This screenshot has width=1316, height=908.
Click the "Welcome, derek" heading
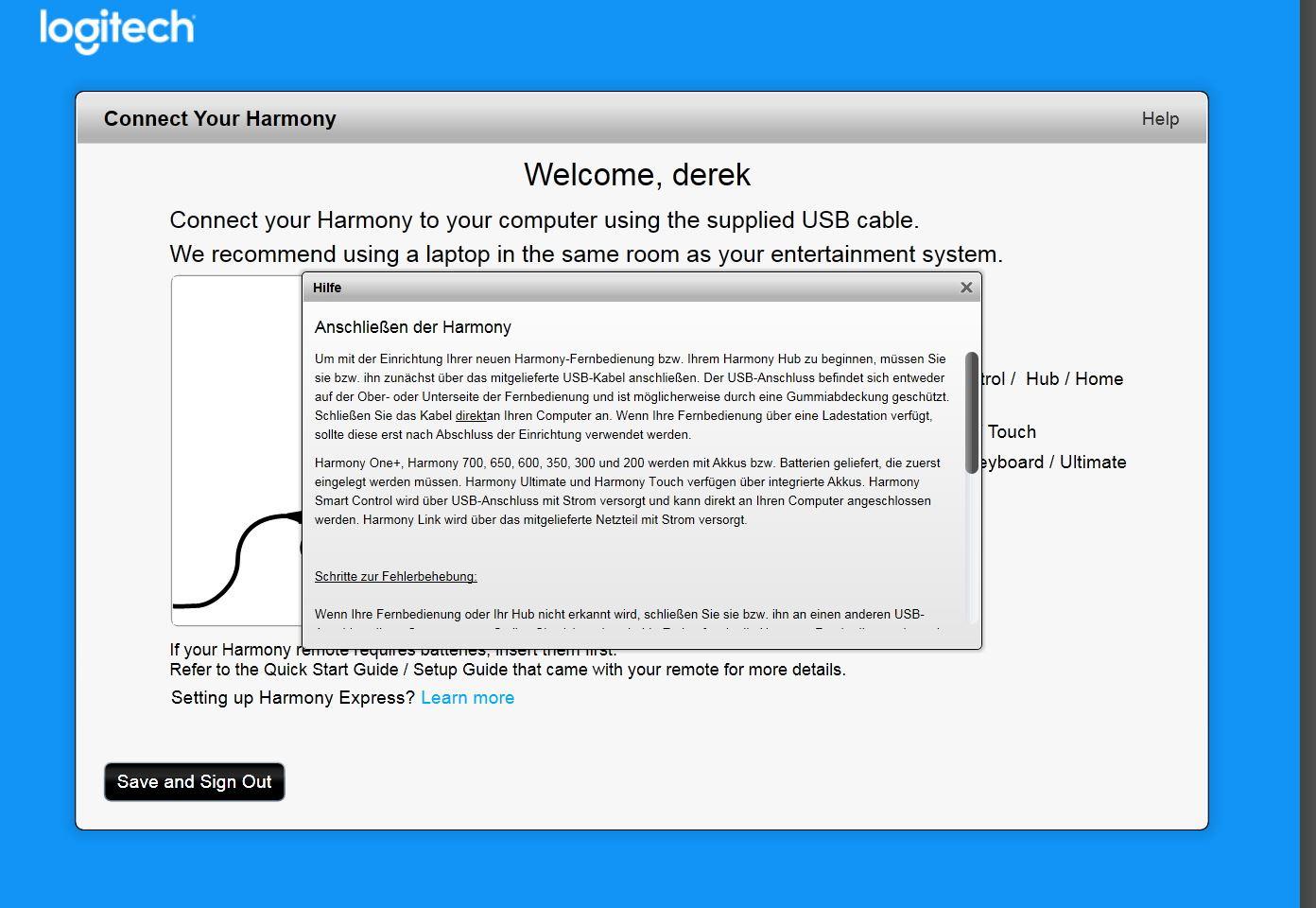click(x=637, y=174)
